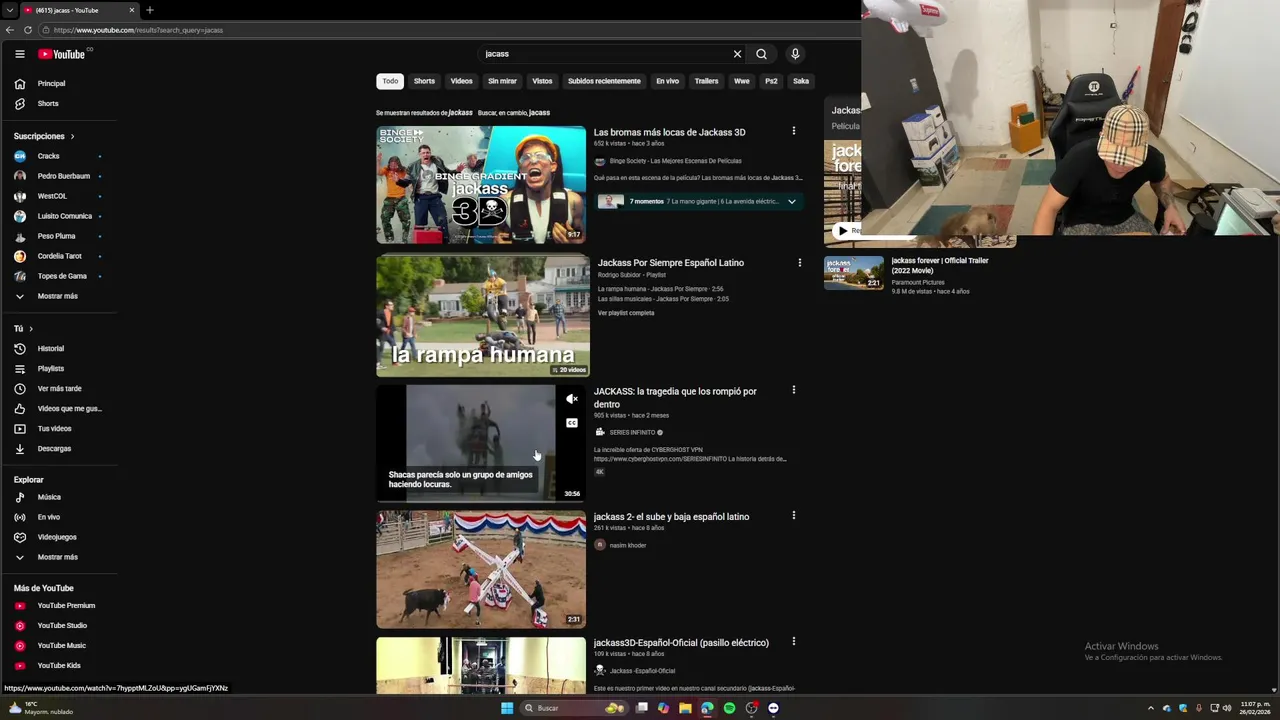
Task: Open the sube y baja bull video thumbnail
Action: (x=481, y=570)
